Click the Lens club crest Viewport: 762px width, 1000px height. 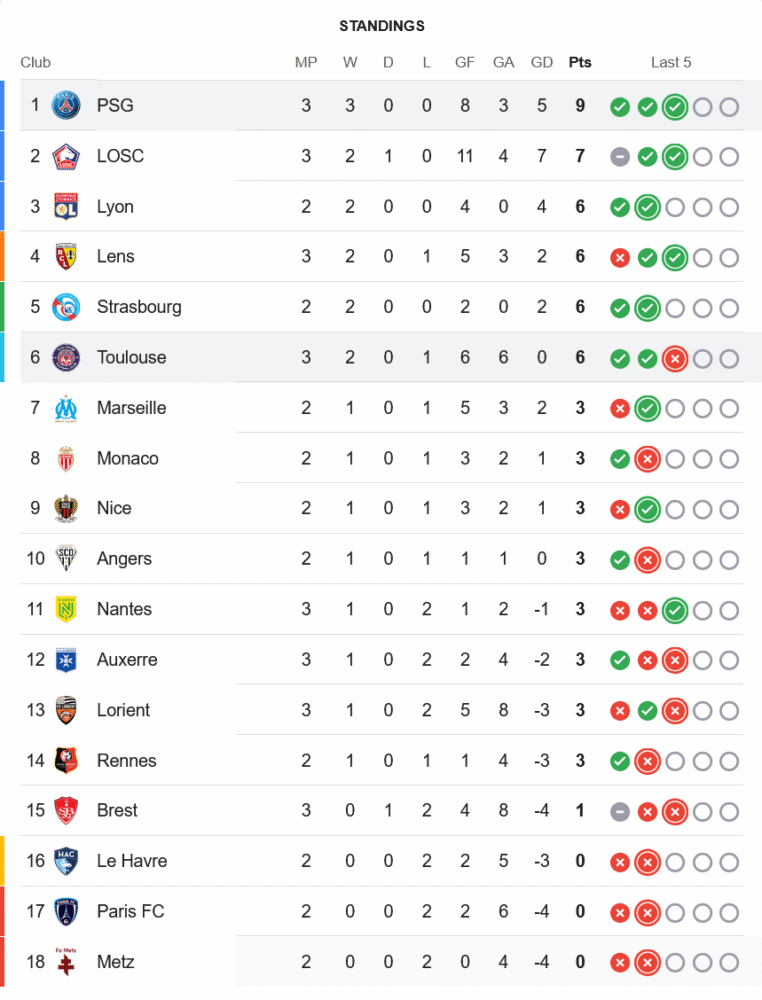pyautogui.click(x=66, y=257)
